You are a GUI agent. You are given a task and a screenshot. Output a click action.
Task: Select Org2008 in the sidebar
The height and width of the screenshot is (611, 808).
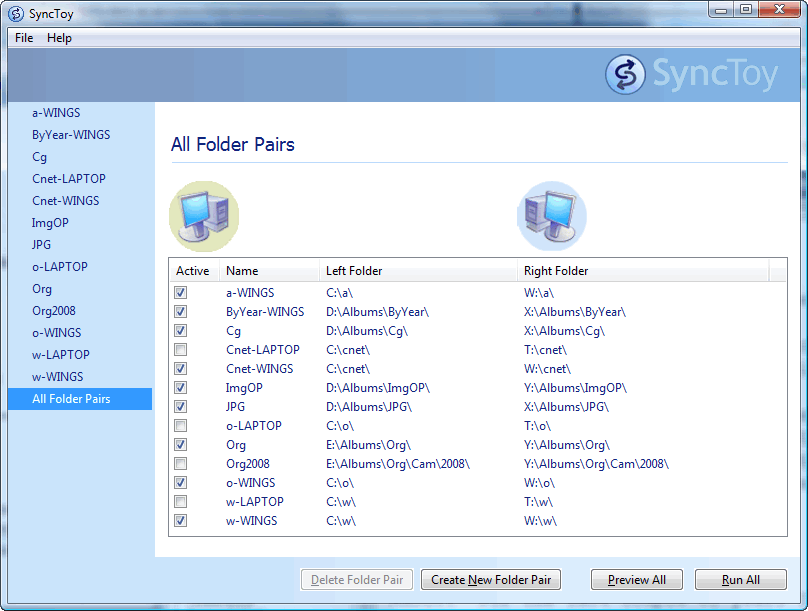(x=54, y=311)
